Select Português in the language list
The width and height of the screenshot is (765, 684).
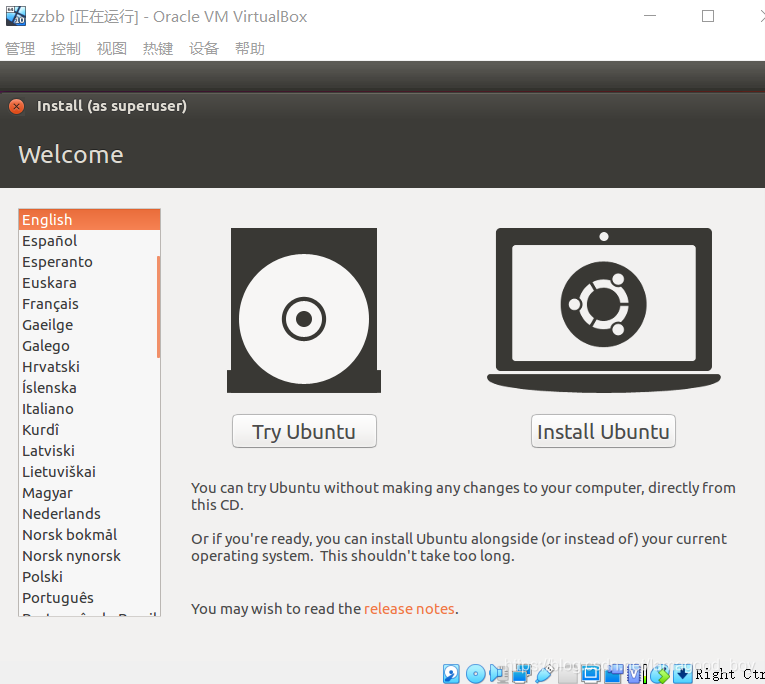pos(89,597)
